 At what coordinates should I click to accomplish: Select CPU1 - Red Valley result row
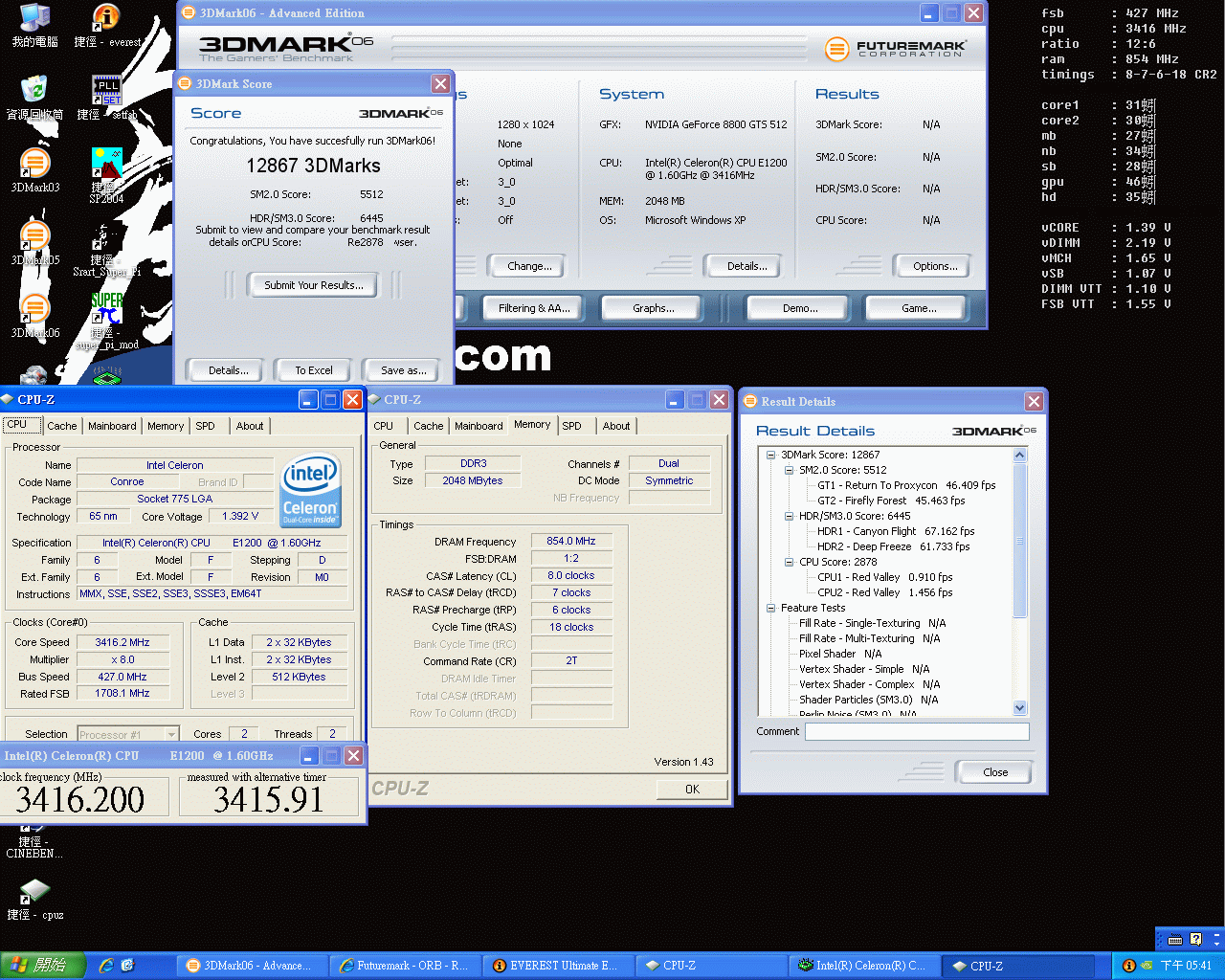[885, 578]
